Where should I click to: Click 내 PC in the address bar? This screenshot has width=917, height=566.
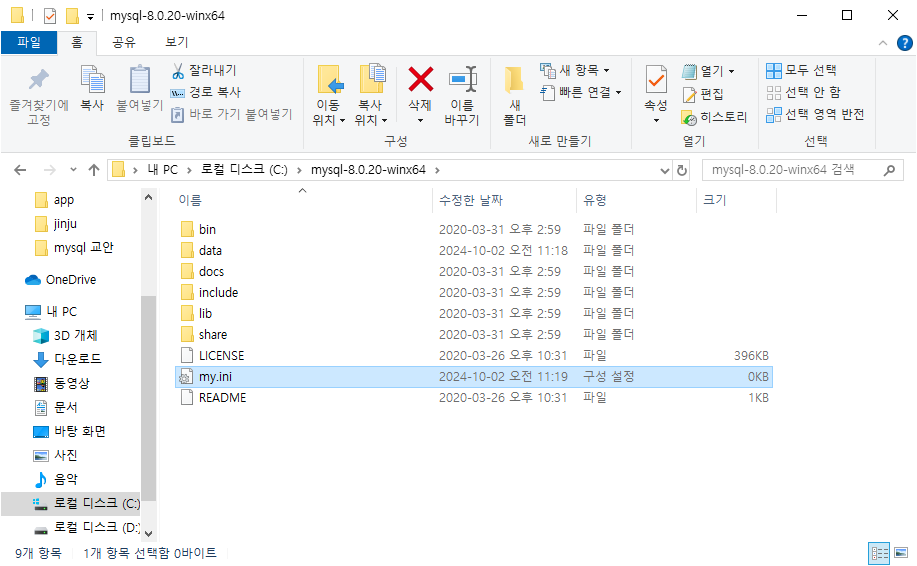[163, 170]
